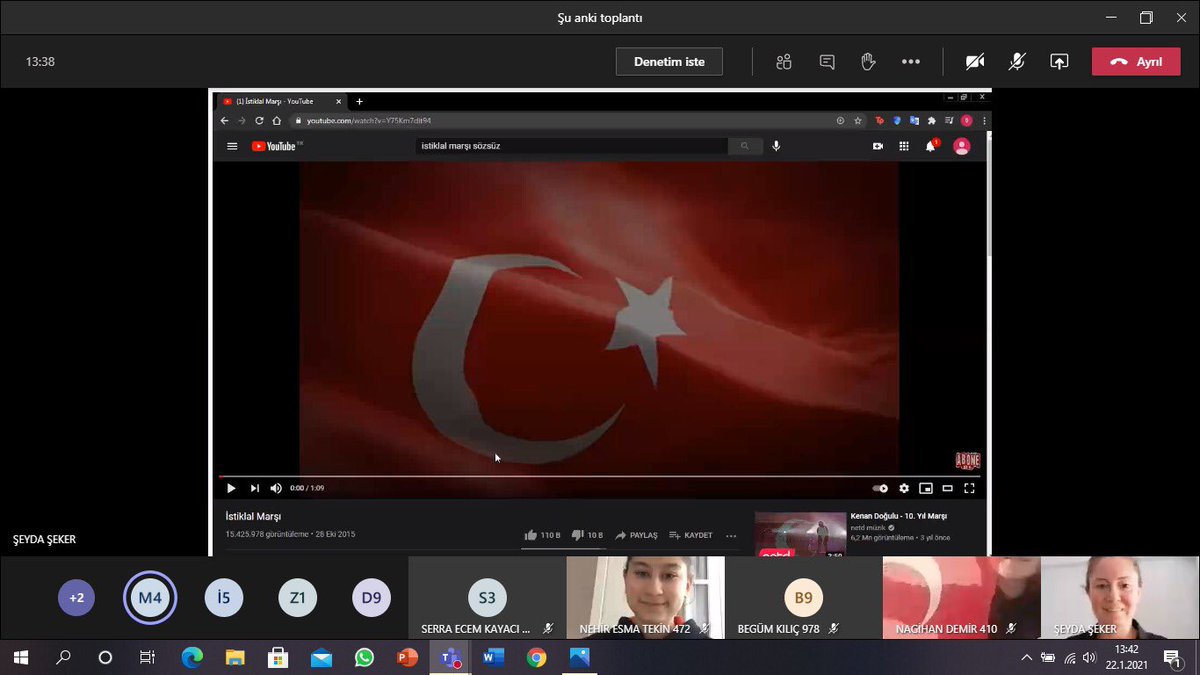This screenshot has width=1200, height=675.
Task: Reload the YouTube page in Chrome
Action: (259, 120)
